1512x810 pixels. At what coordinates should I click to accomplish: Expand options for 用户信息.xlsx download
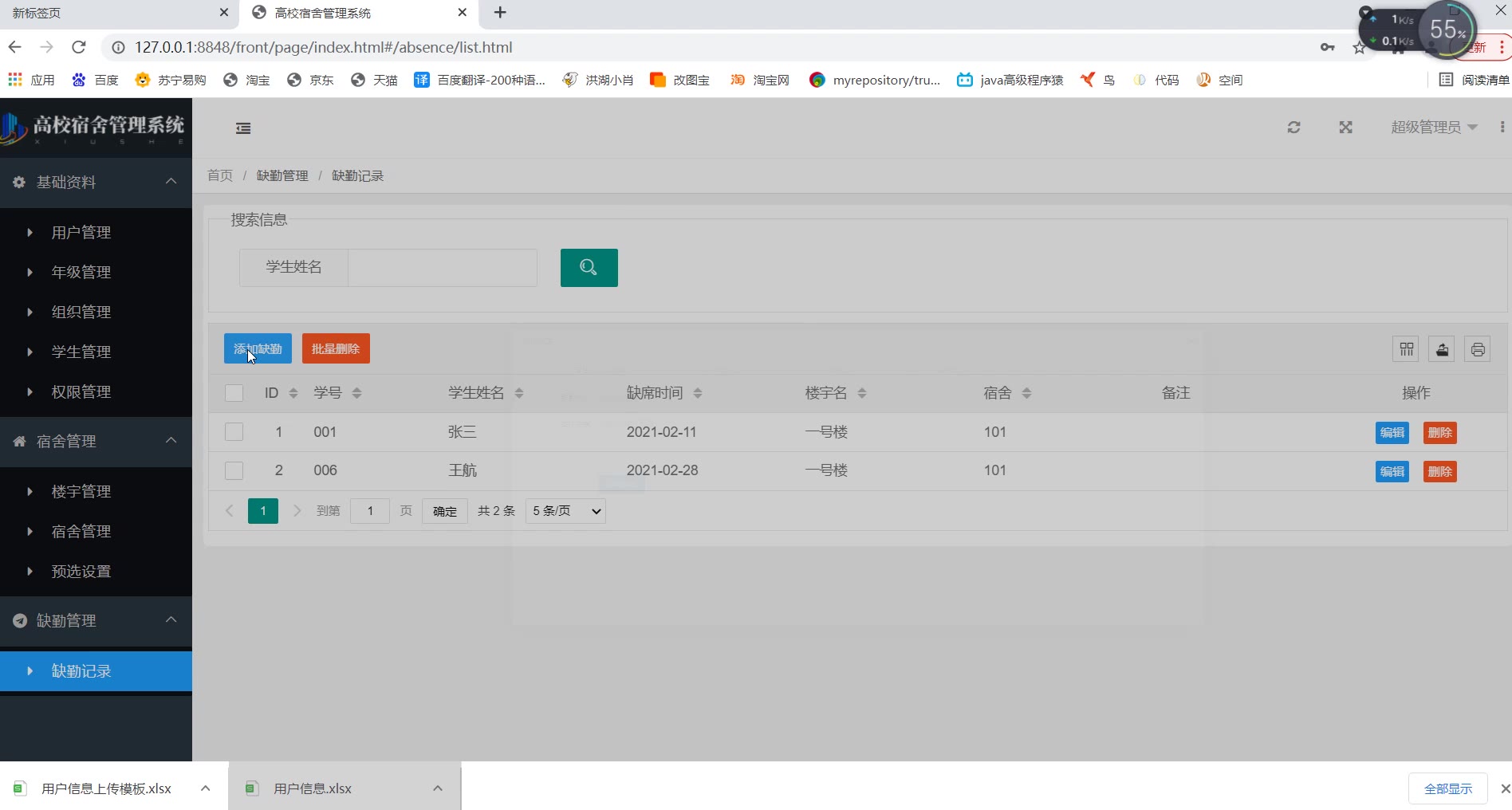(437, 788)
